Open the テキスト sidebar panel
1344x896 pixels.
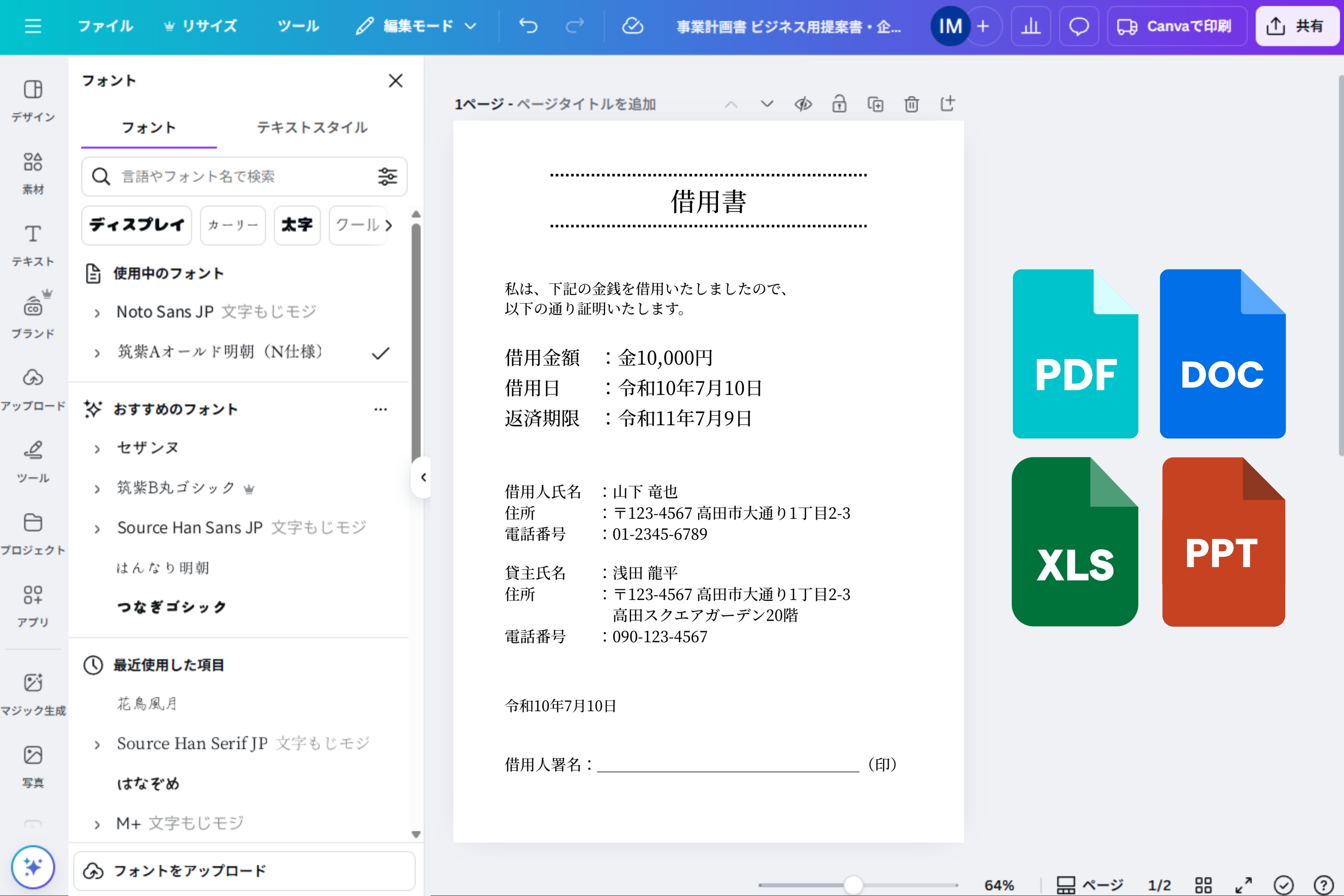pos(33,245)
